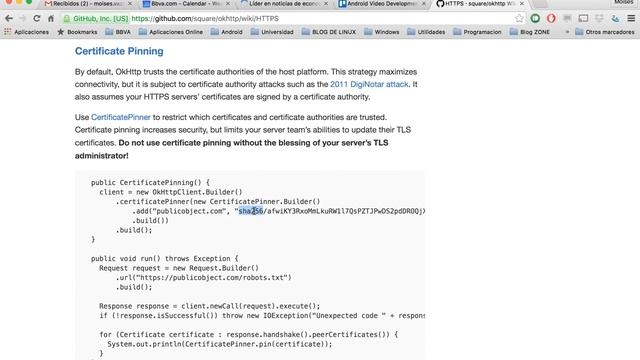Image resolution: width=640 pixels, height=360 pixels.
Task: Expand the Blog ZONE bookmarks folder
Action: (x=529, y=32)
